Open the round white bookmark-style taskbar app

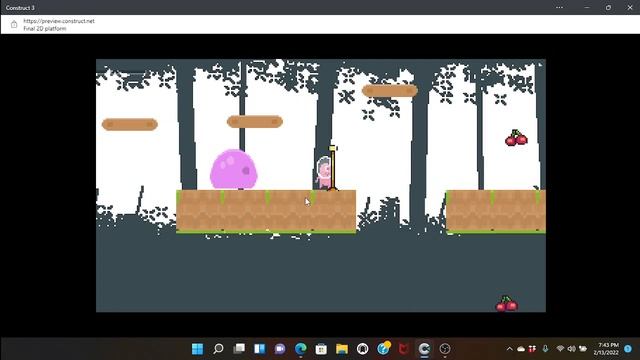click(x=362, y=349)
